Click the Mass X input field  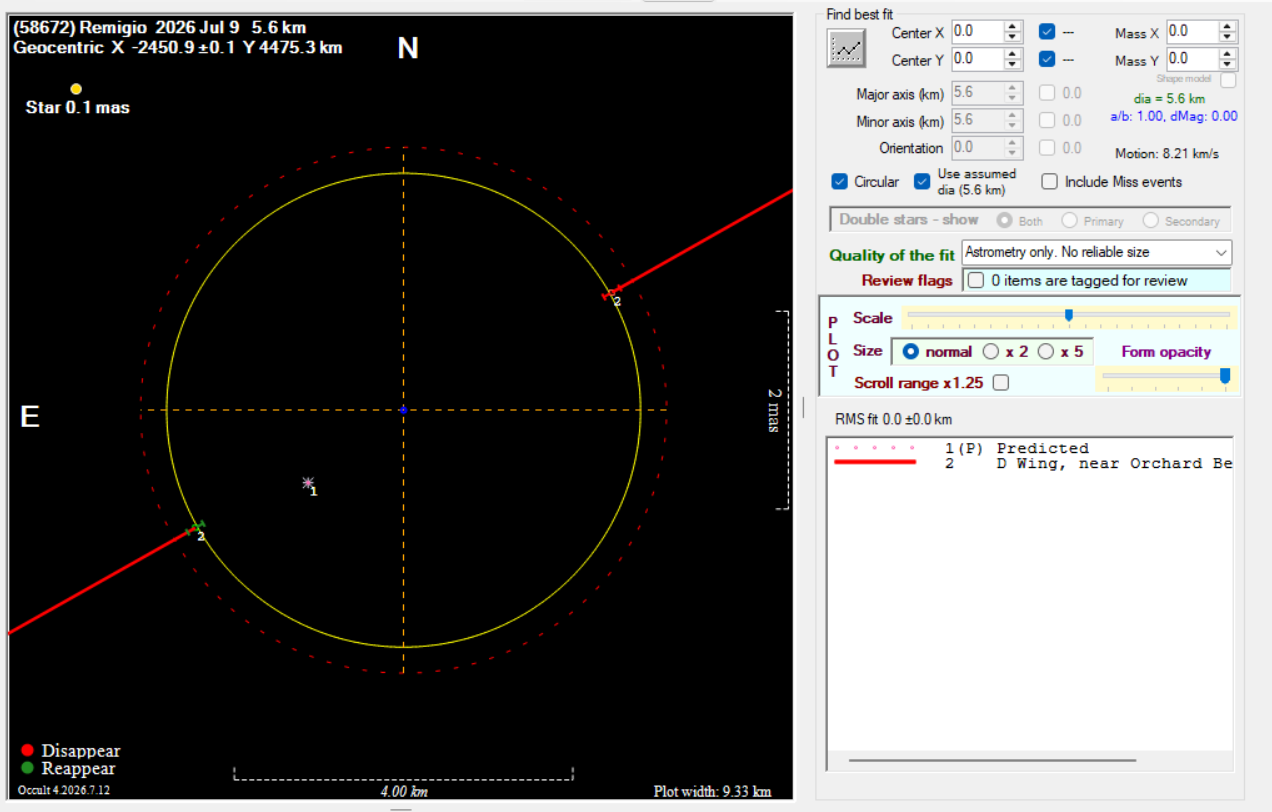[x=1193, y=33]
